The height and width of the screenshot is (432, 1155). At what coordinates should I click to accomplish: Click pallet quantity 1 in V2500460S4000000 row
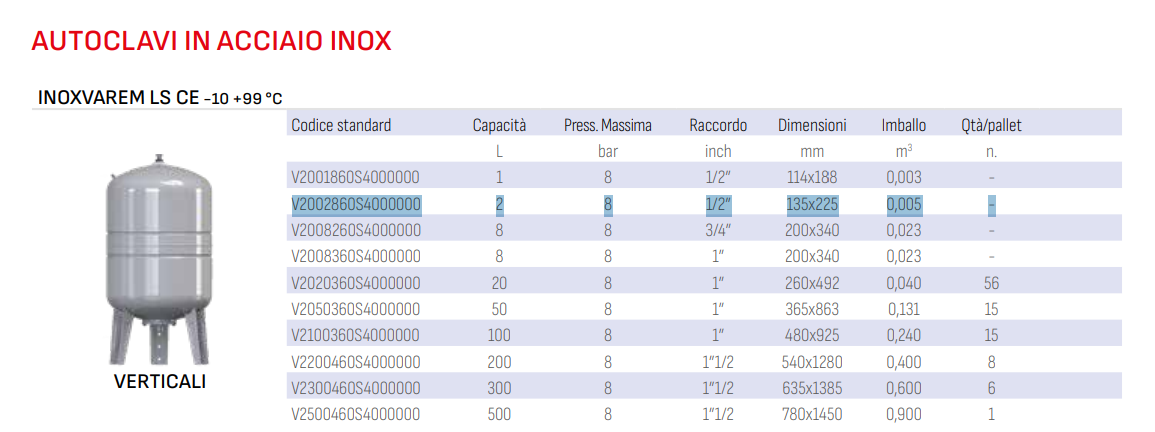[991, 414]
